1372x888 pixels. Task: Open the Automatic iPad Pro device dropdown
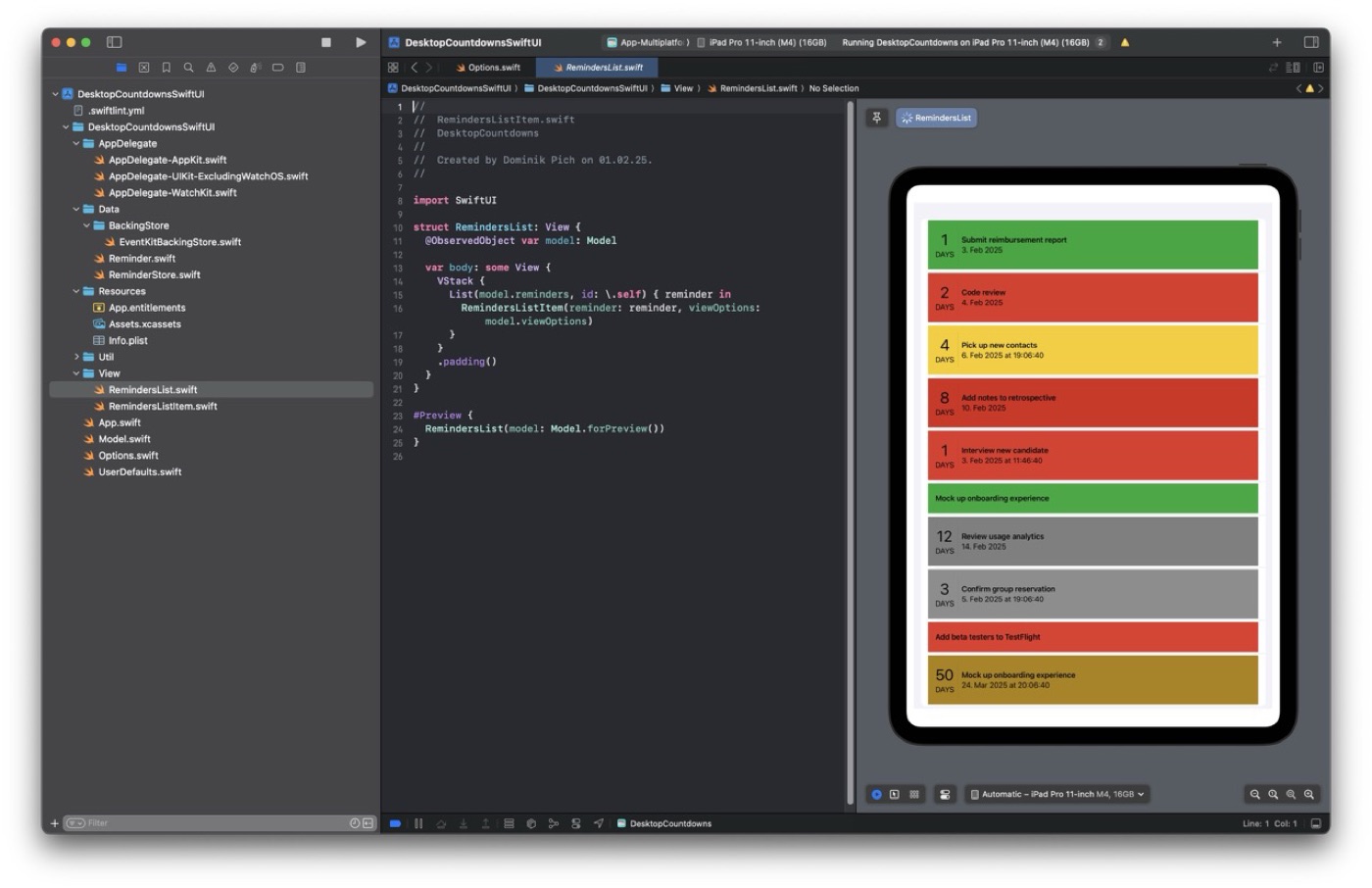1056,794
